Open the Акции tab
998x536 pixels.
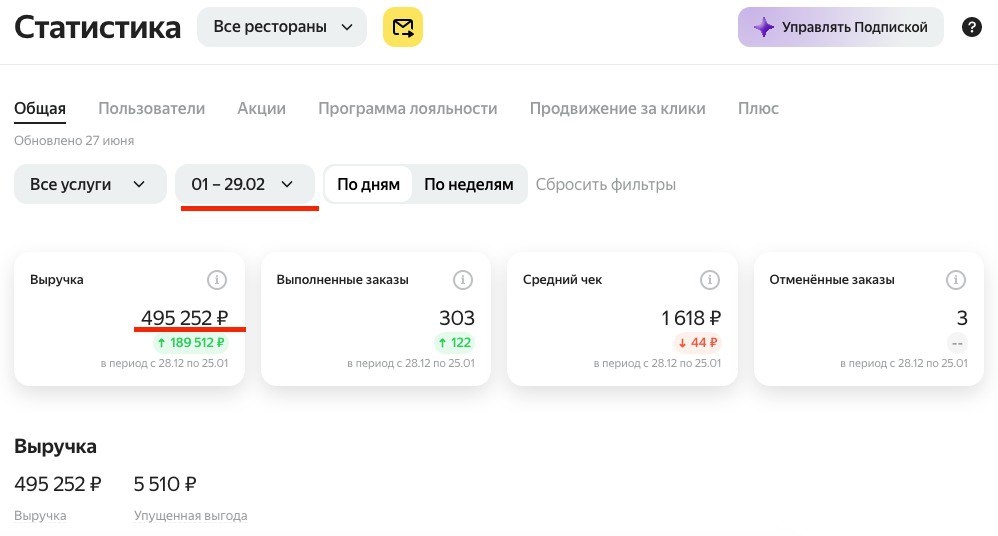point(262,108)
